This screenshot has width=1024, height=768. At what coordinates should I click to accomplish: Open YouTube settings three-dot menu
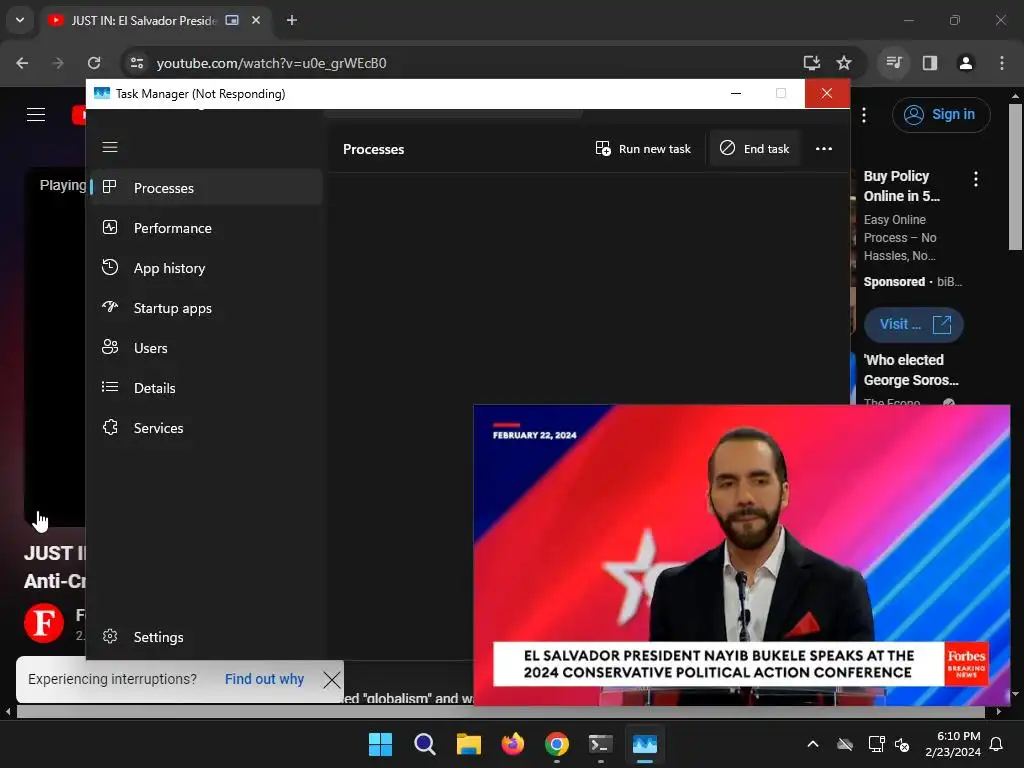coord(864,115)
